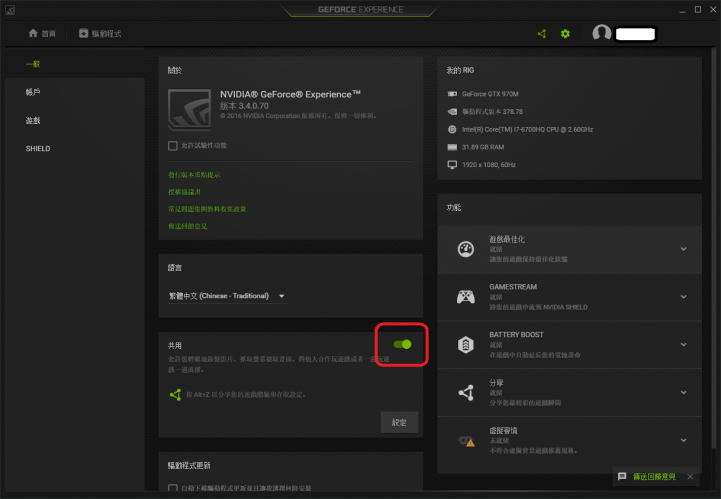Click the redacted username field beside avatar
The image size is (721, 499).
tap(635, 34)
